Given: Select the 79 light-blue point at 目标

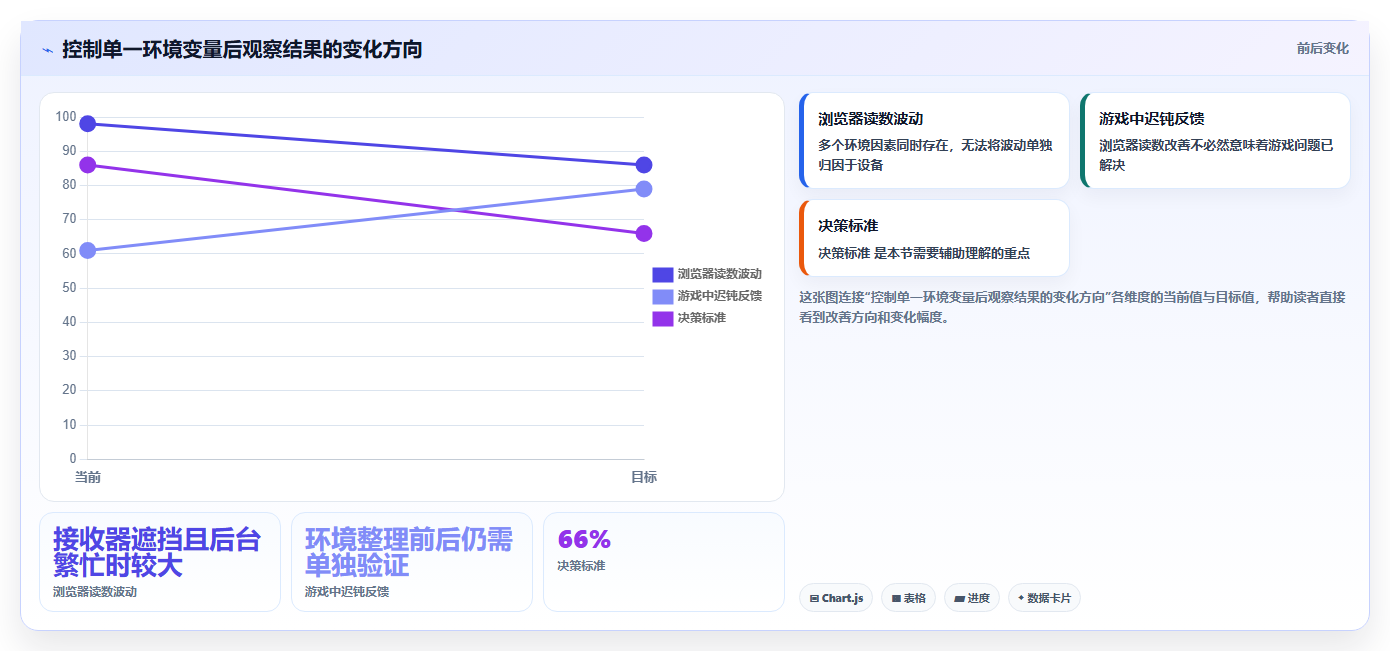Looking at the screenshot, I should 644,189.
